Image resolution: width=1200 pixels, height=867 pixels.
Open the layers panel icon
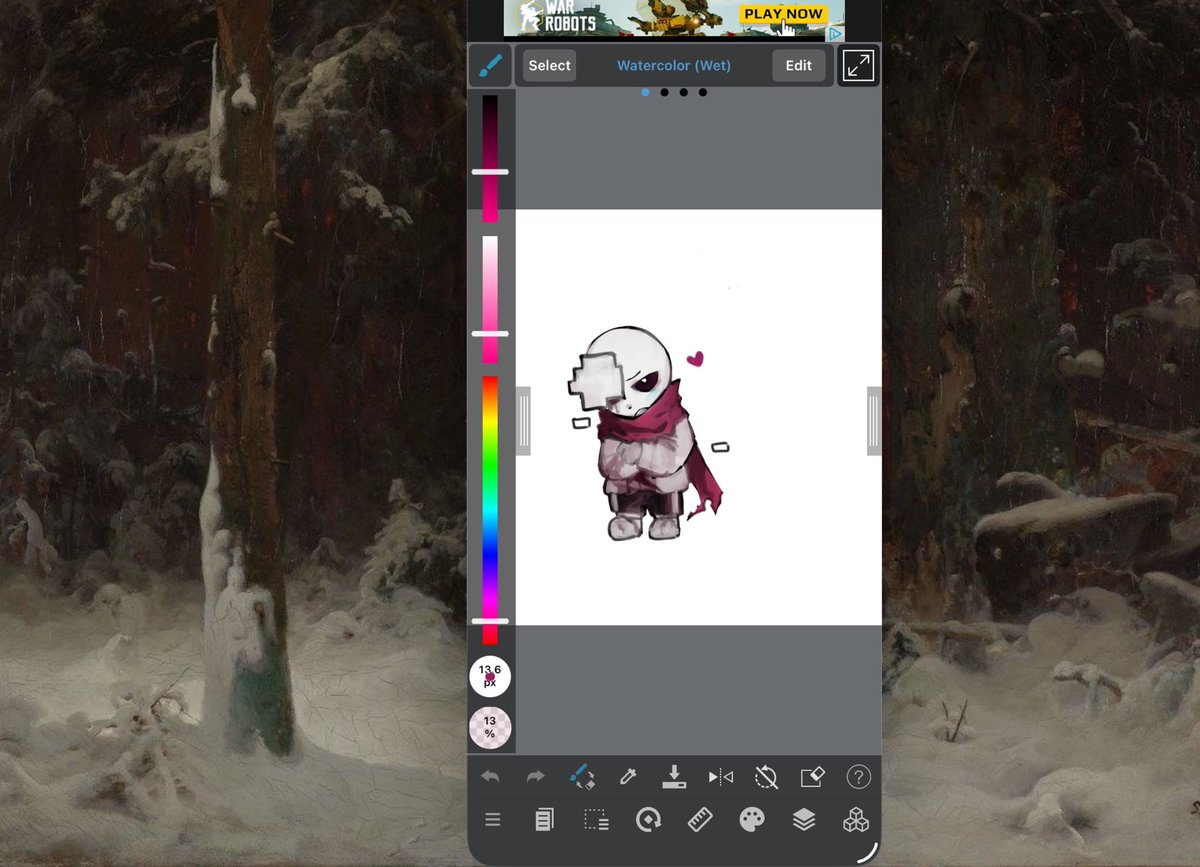[x=804, y=820]
